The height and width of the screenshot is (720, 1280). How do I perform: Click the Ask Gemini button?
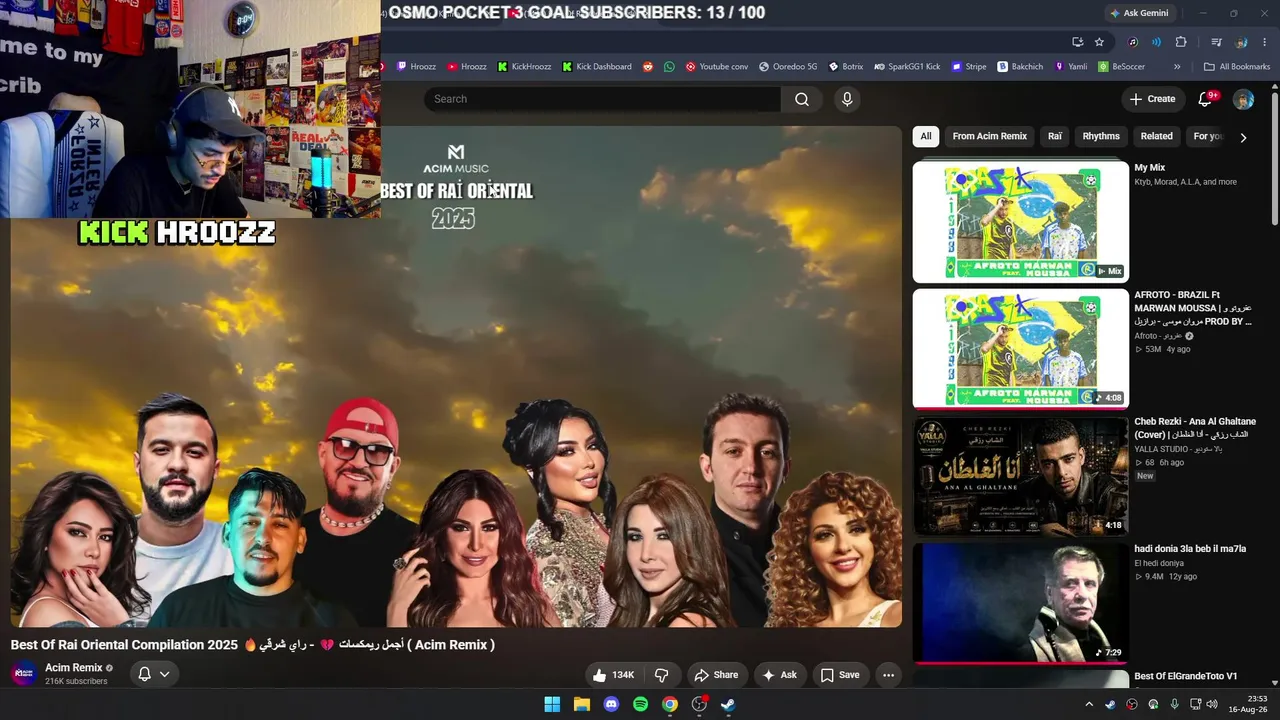(x=1139, y=13)
